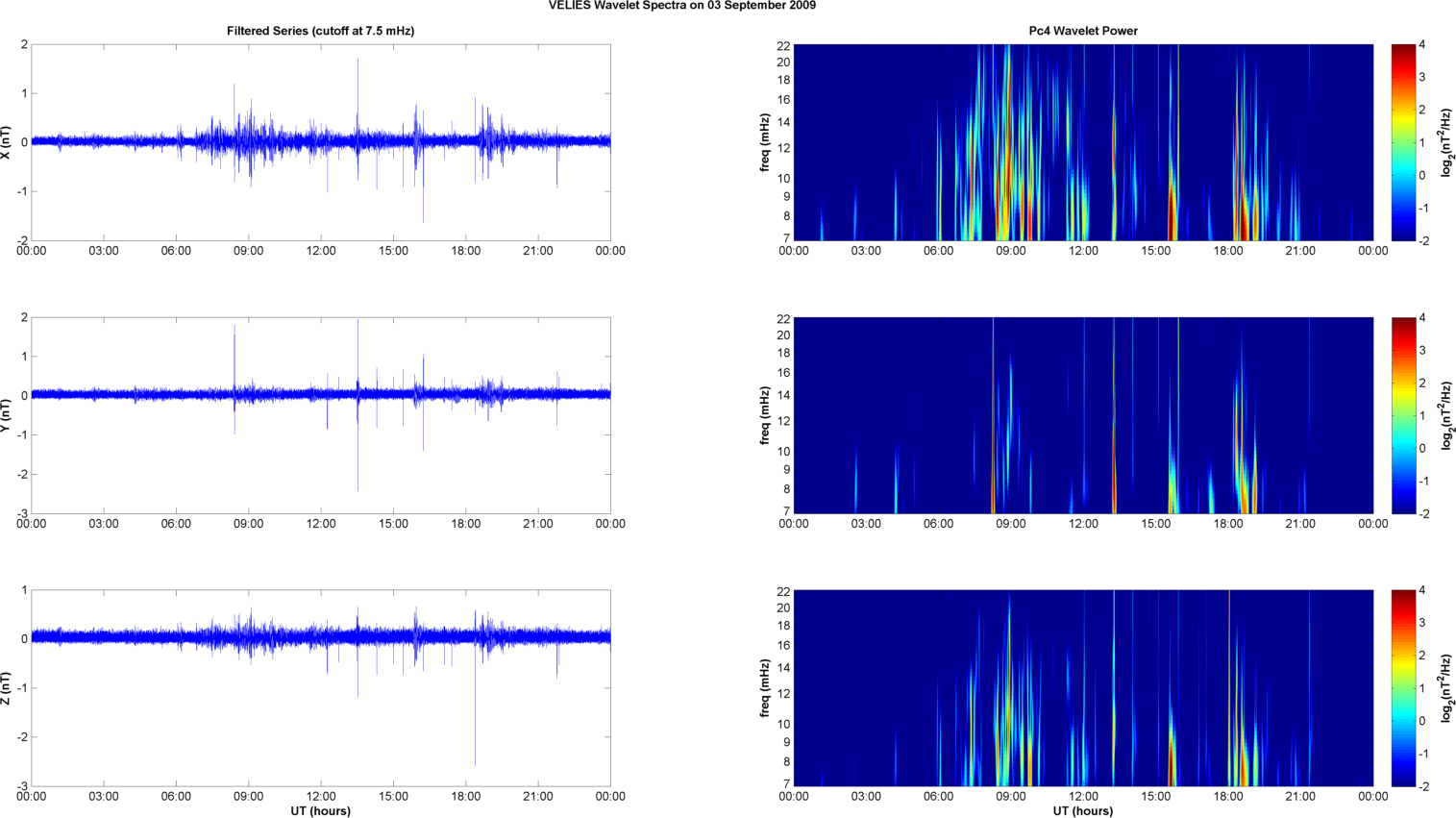Viewport: 1456px width, 818px height.
Task: Click the Pc4 Wavelet Power title
Action: coord(1083,31)
